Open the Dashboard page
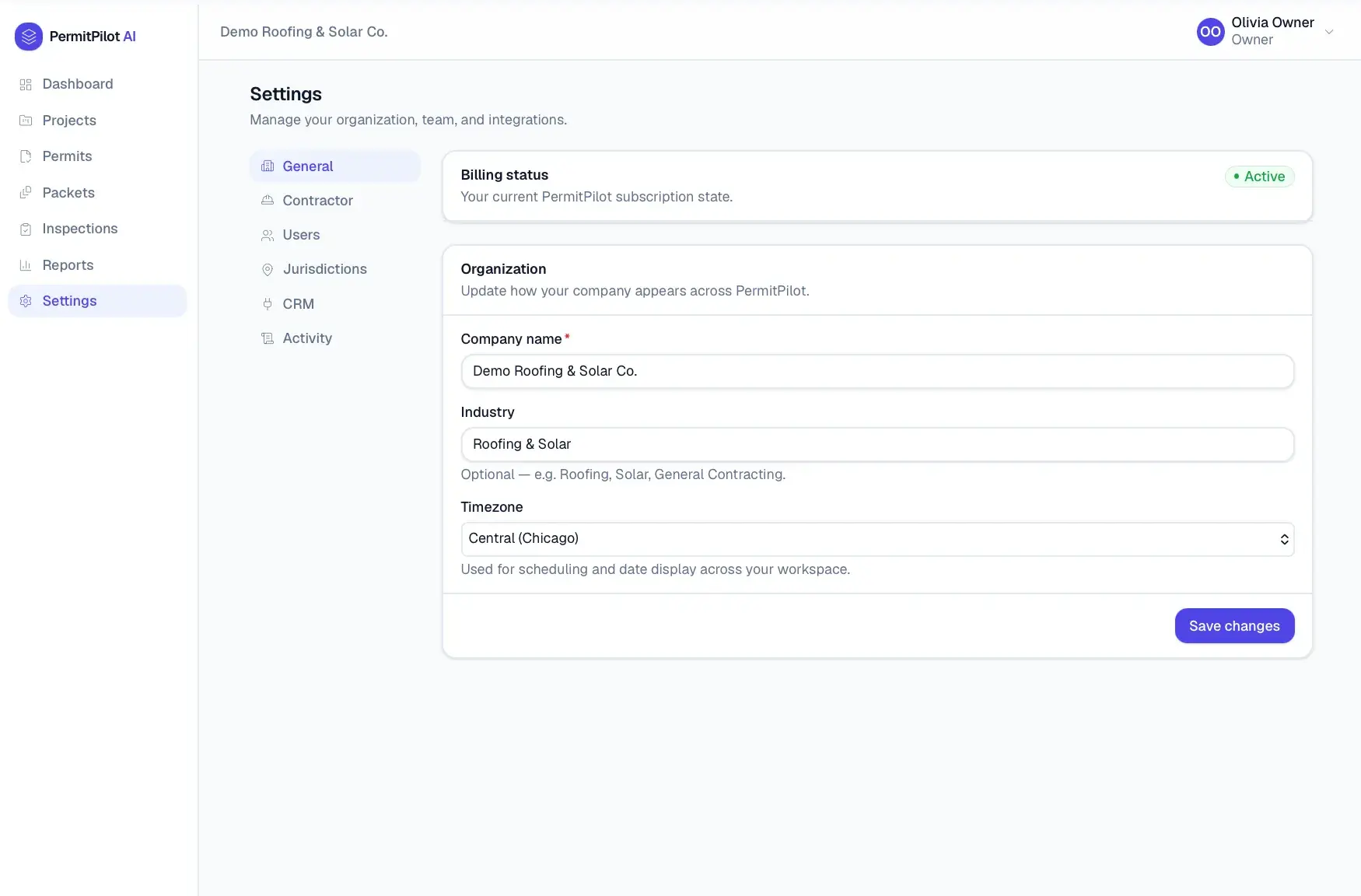The width and height of the screenshot is (1361, 896). (x=97, y=84)
